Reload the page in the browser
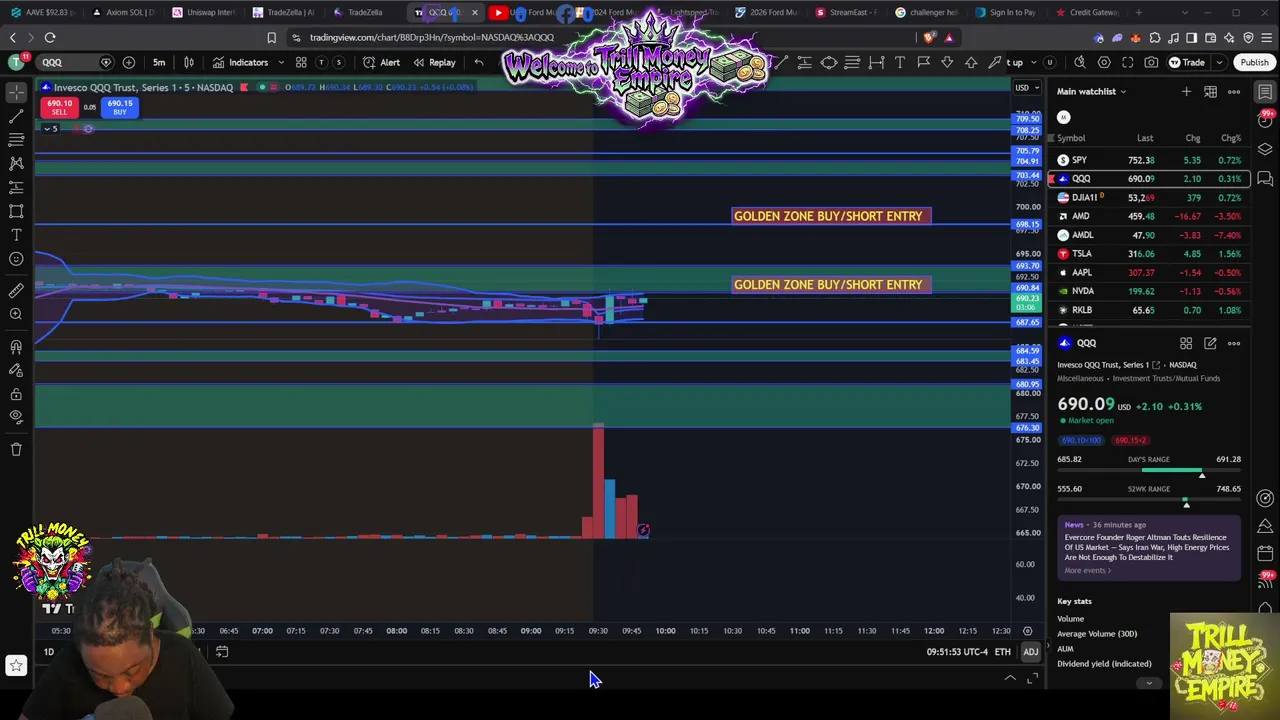The height and width of the screenshot is (720, 1280). (x=50, y=38)
